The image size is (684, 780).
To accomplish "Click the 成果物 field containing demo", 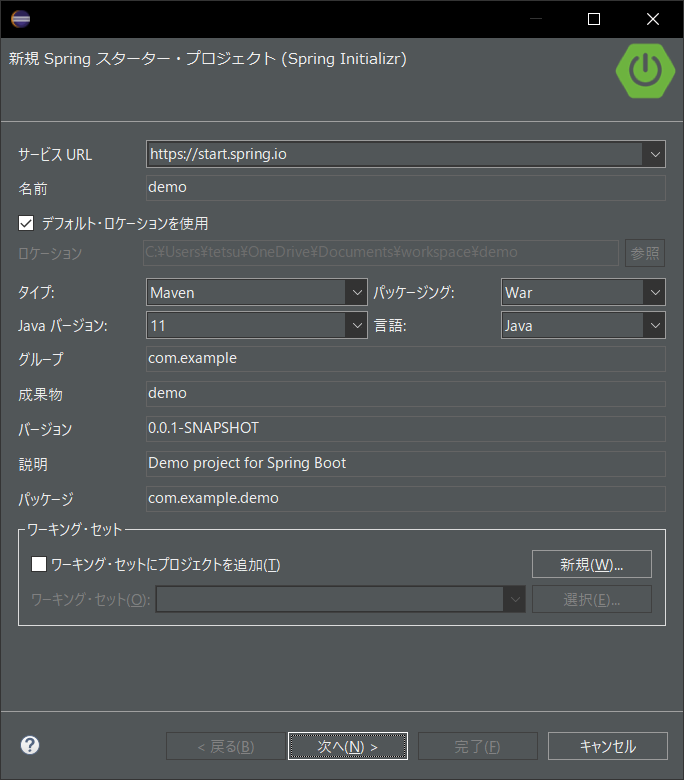I will click(406, 393).
